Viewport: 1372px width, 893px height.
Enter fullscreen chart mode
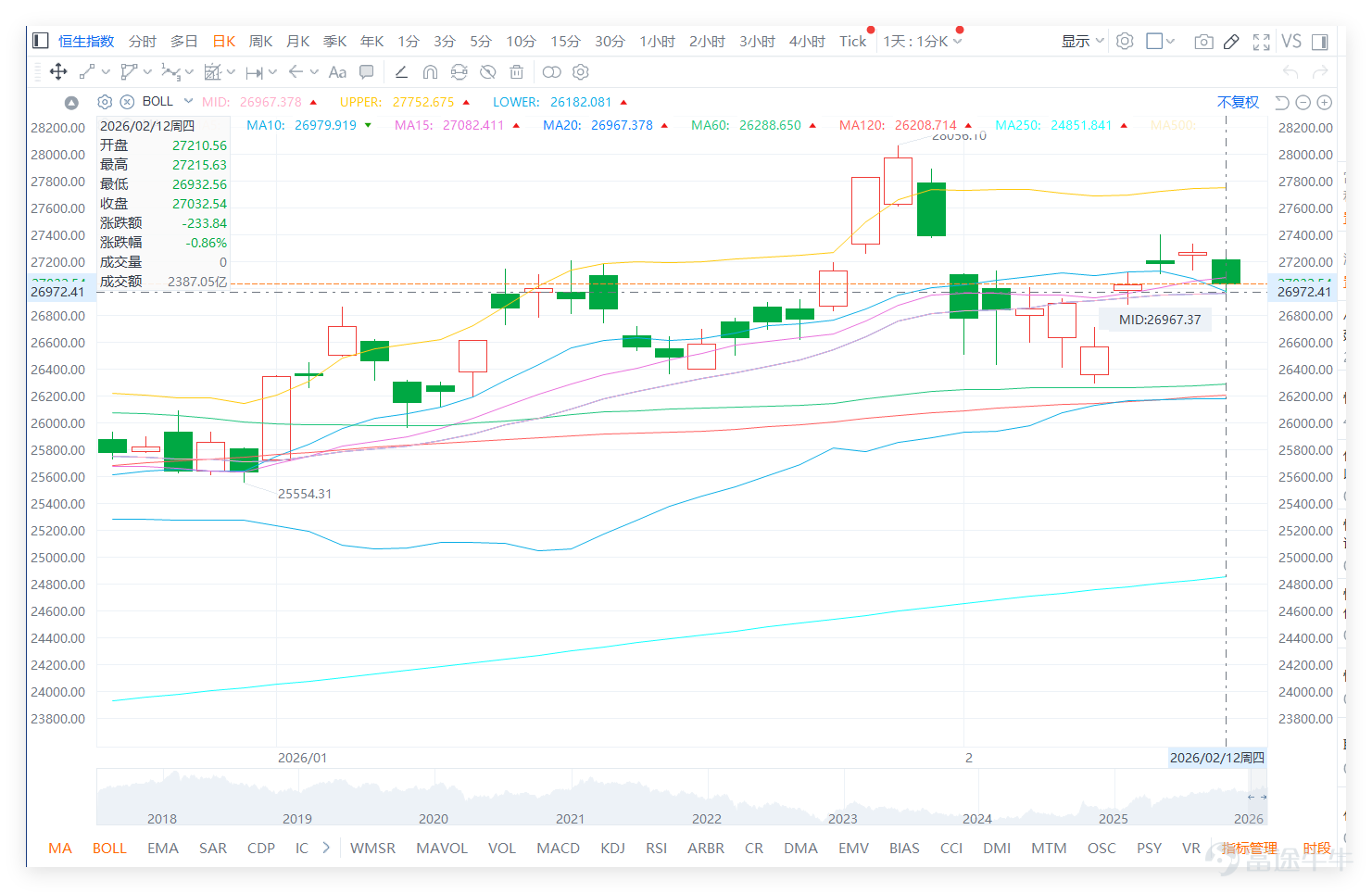(x=1261, y=42)
